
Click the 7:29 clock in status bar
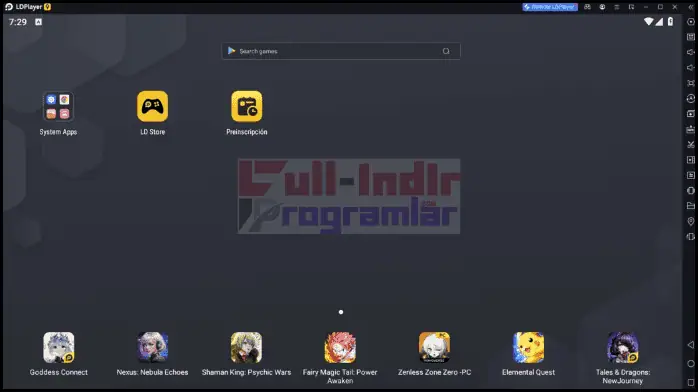pos(18,22)
